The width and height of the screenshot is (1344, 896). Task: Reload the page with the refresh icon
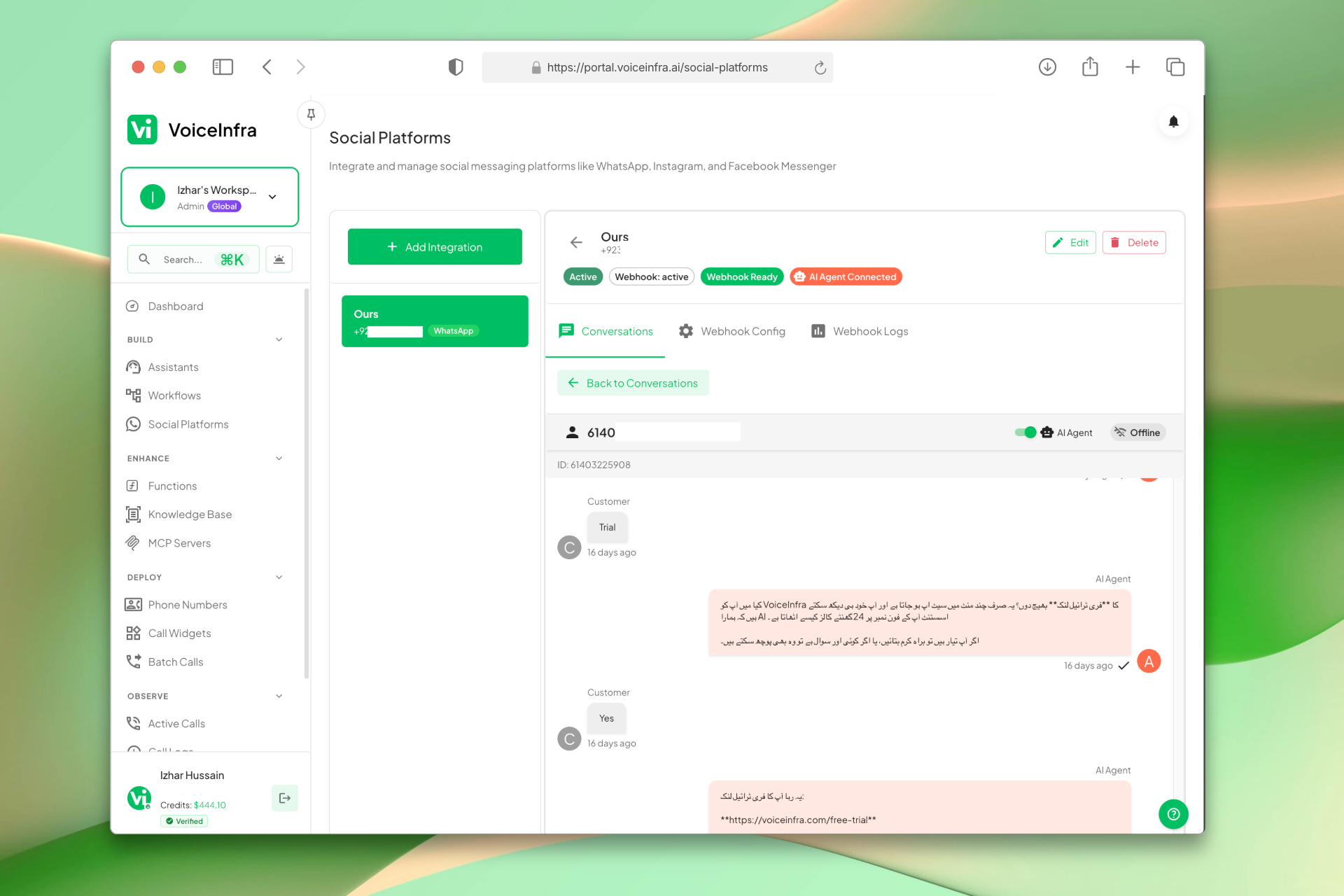tap(820, 68)
